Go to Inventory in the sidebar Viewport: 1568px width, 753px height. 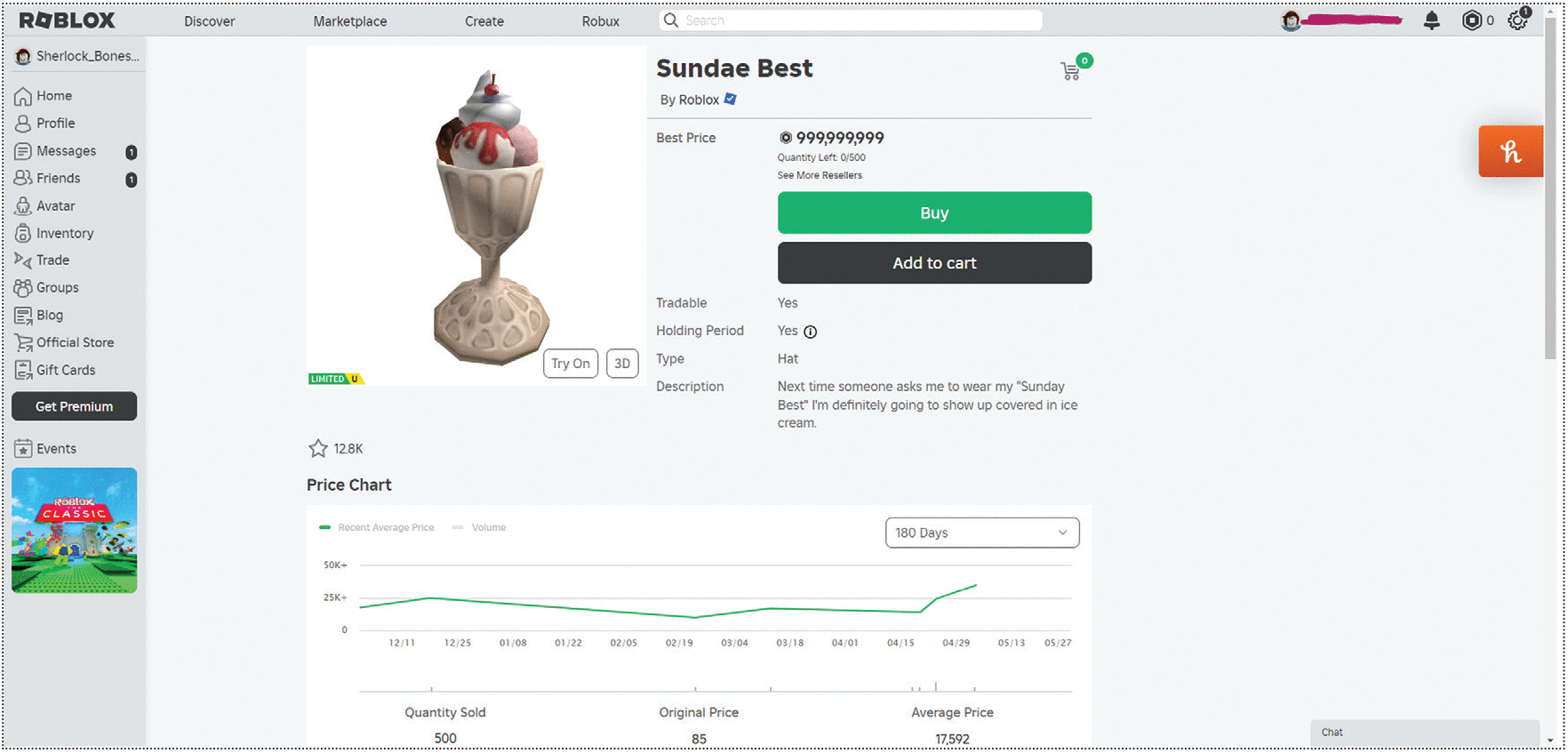click(64, 234)
